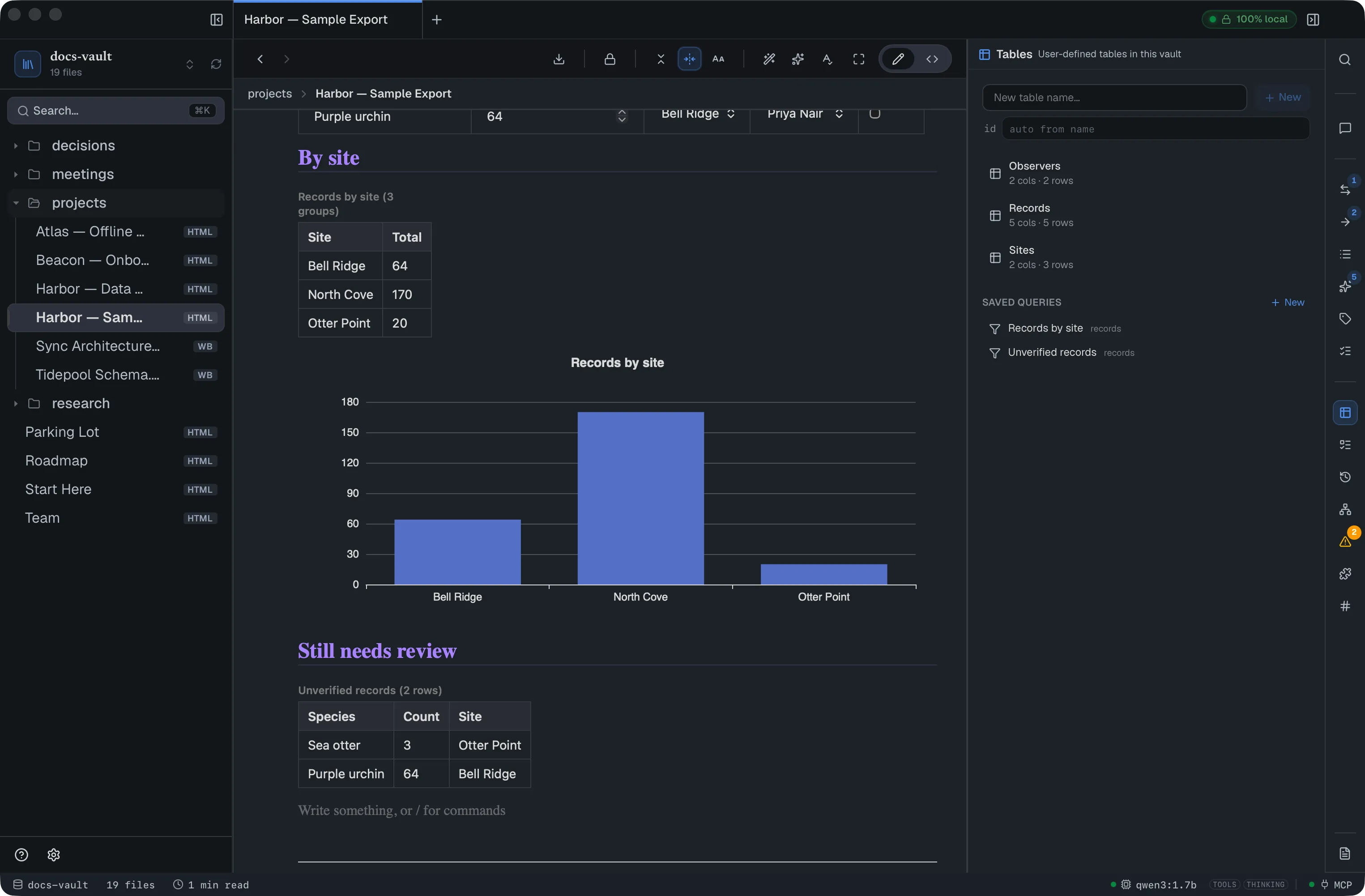Viewport: 1365px width, 896px height.
Task: Open search icon in right rail
Action: 1344,60
